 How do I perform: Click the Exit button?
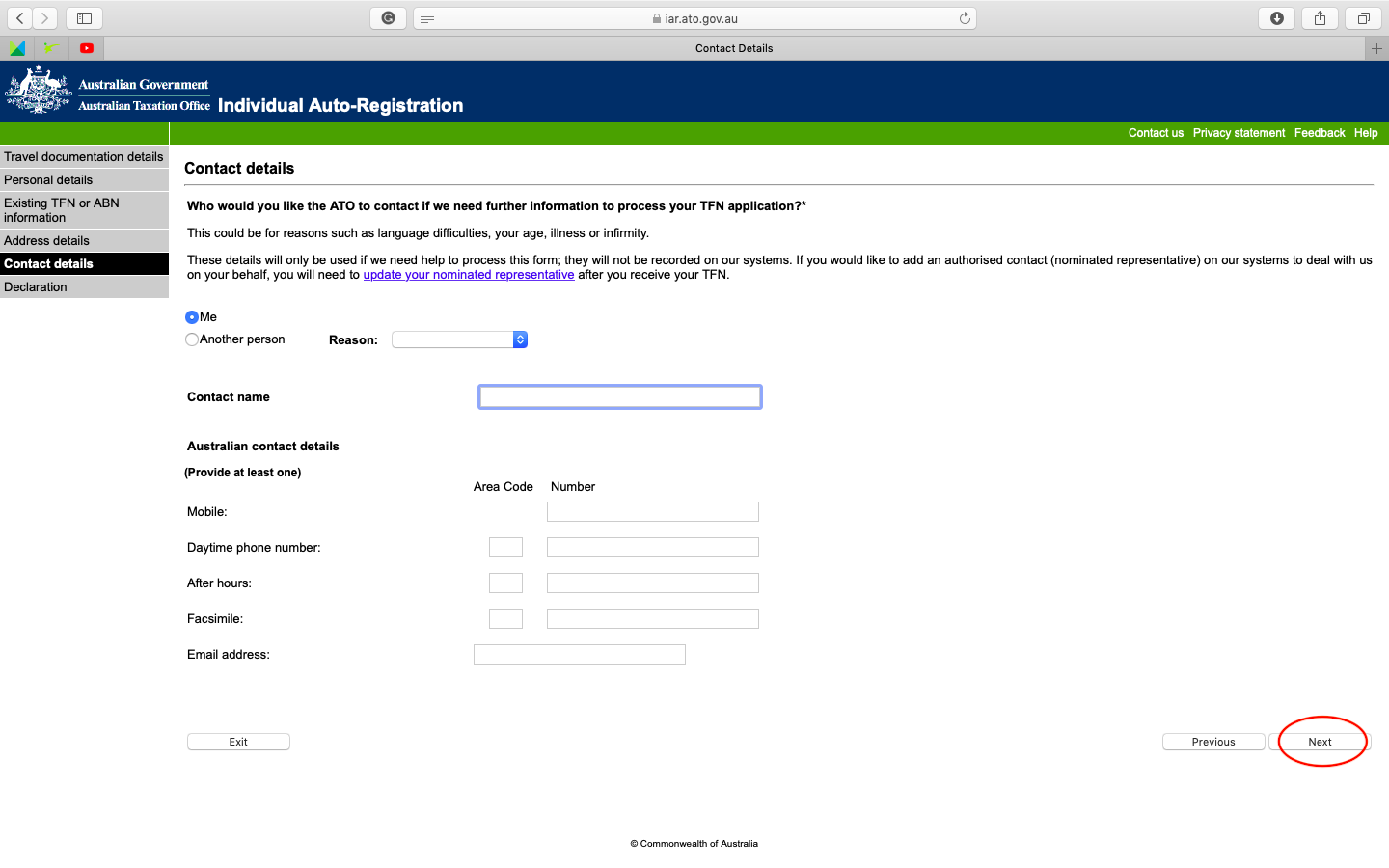[x=238, y=742]
